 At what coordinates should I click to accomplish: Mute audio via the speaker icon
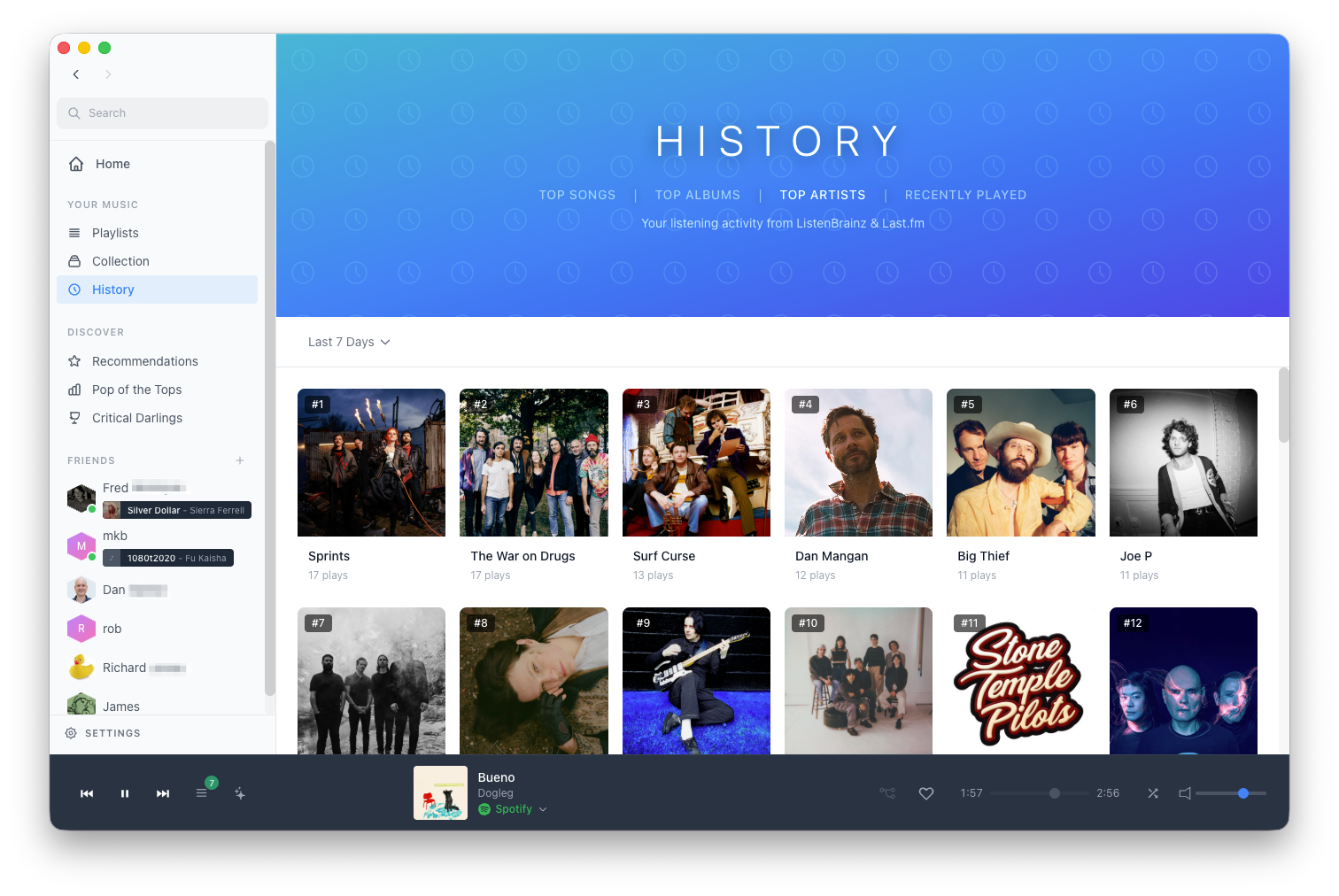point(1185,793)
